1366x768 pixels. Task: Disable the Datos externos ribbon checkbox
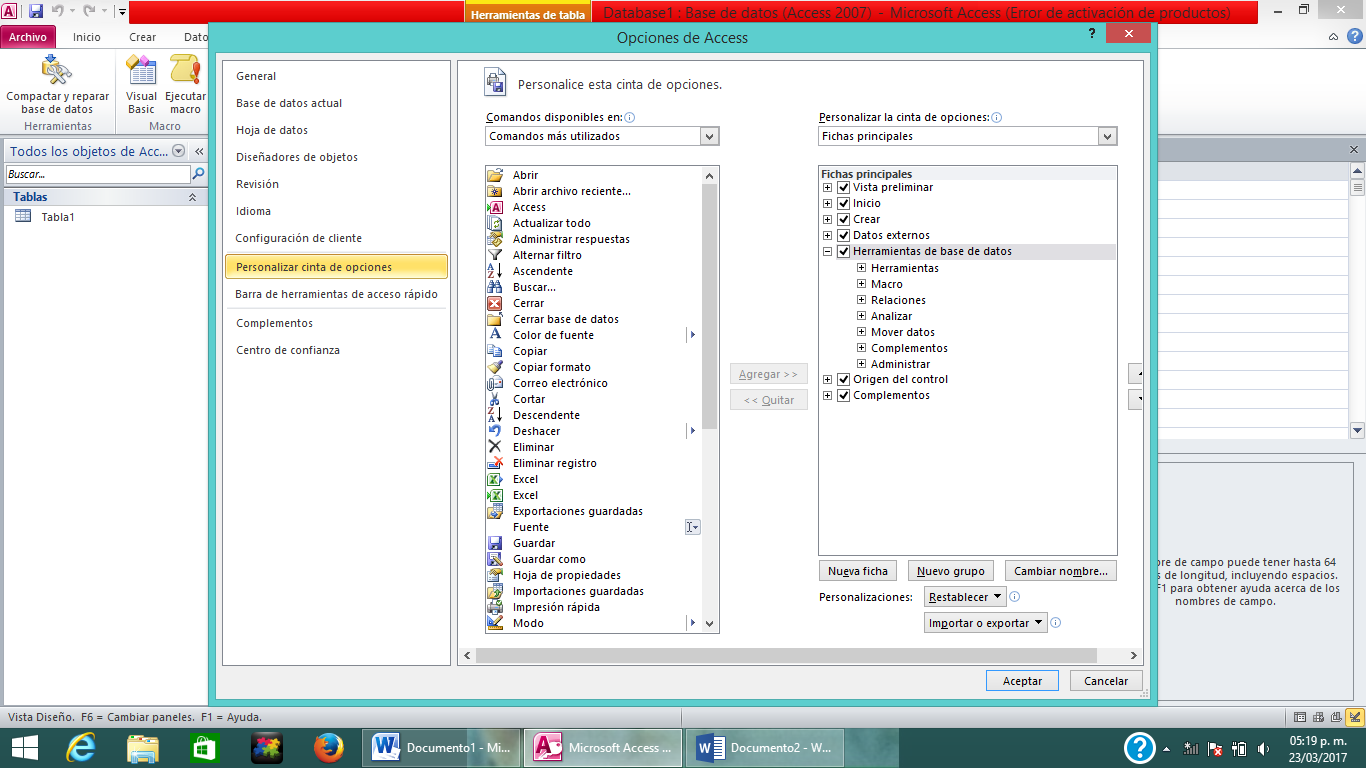pos(844,235)
